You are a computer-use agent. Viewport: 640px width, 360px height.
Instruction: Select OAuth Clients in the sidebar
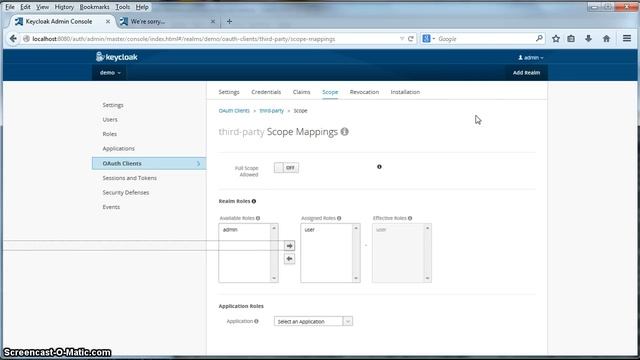click(x=149, y=163)
